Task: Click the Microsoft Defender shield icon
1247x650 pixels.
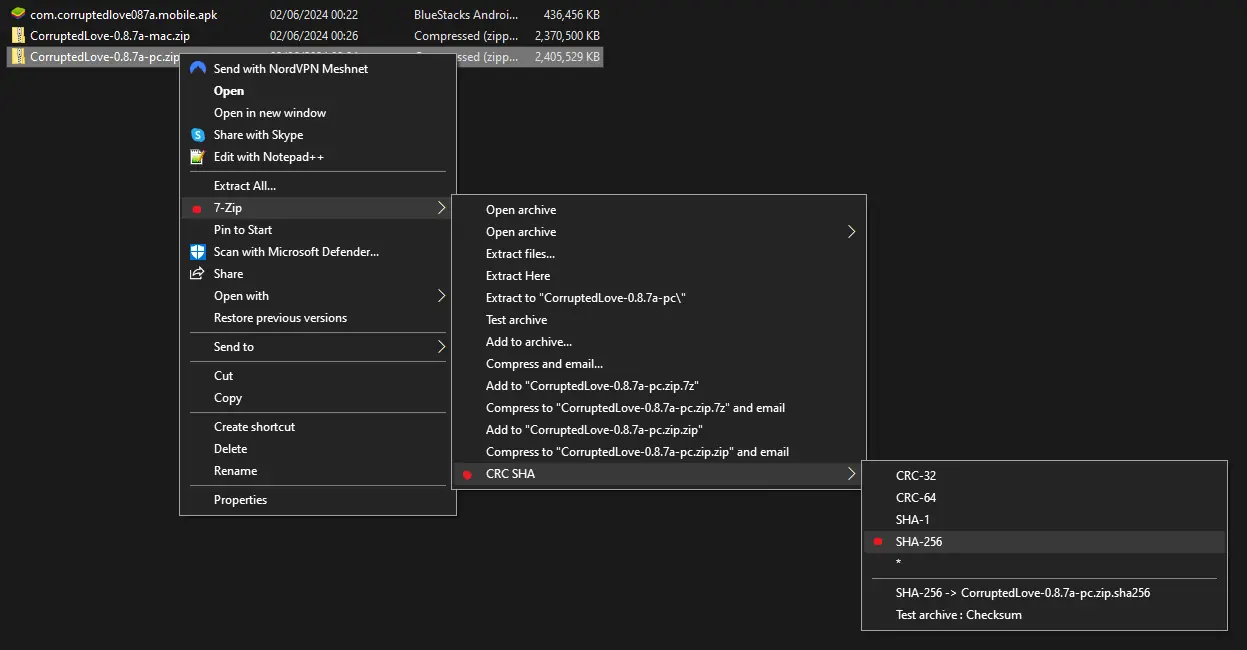Action: pos(198,252)
